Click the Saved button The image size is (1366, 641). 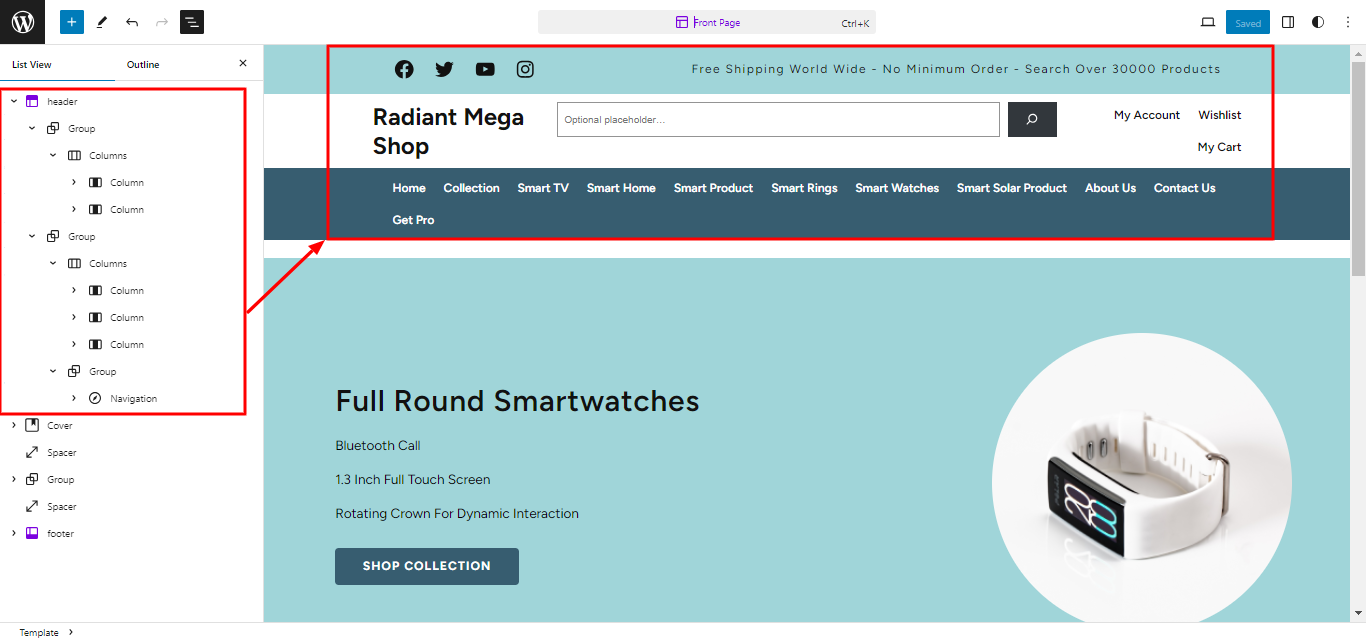(x=1247, y=22)
